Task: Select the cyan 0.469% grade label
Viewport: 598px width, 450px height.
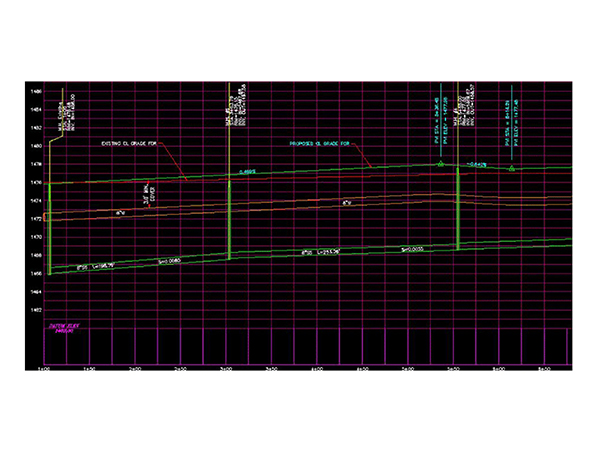Action: click(x=248, y=172)
